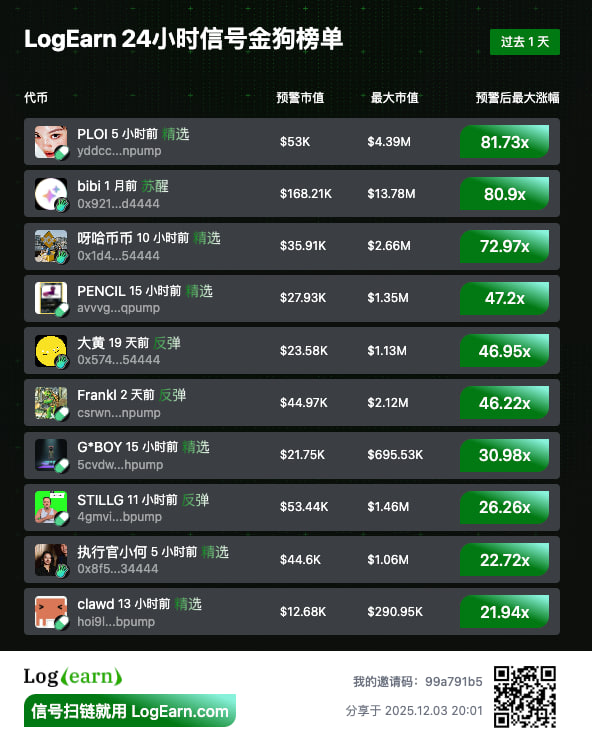This screenshot has width=592, height=732.
Task: Click the bibi token sparkle icon
Action: (51, 194)
